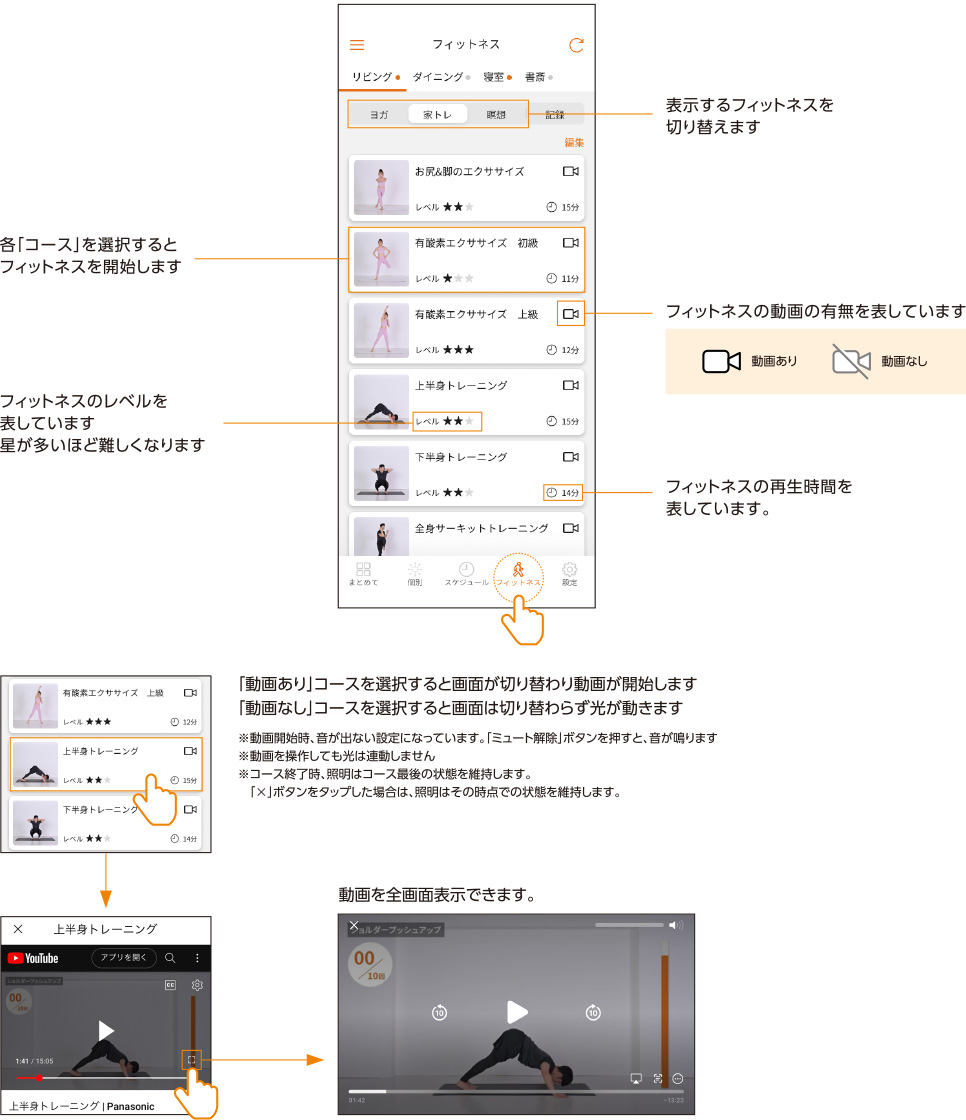
Task: Switch to the 寝室 room tab
Action: 497,76
